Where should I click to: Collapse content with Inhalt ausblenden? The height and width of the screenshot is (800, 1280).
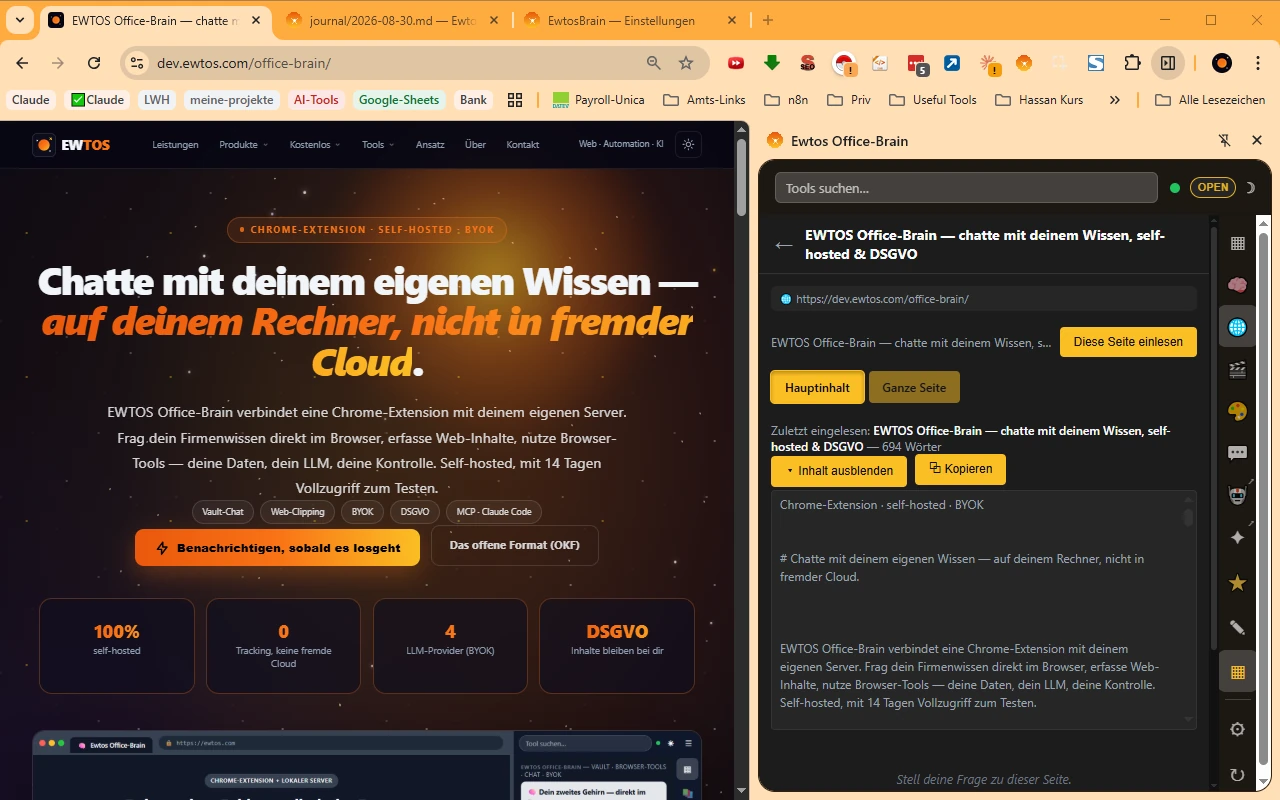click(839, 471)
